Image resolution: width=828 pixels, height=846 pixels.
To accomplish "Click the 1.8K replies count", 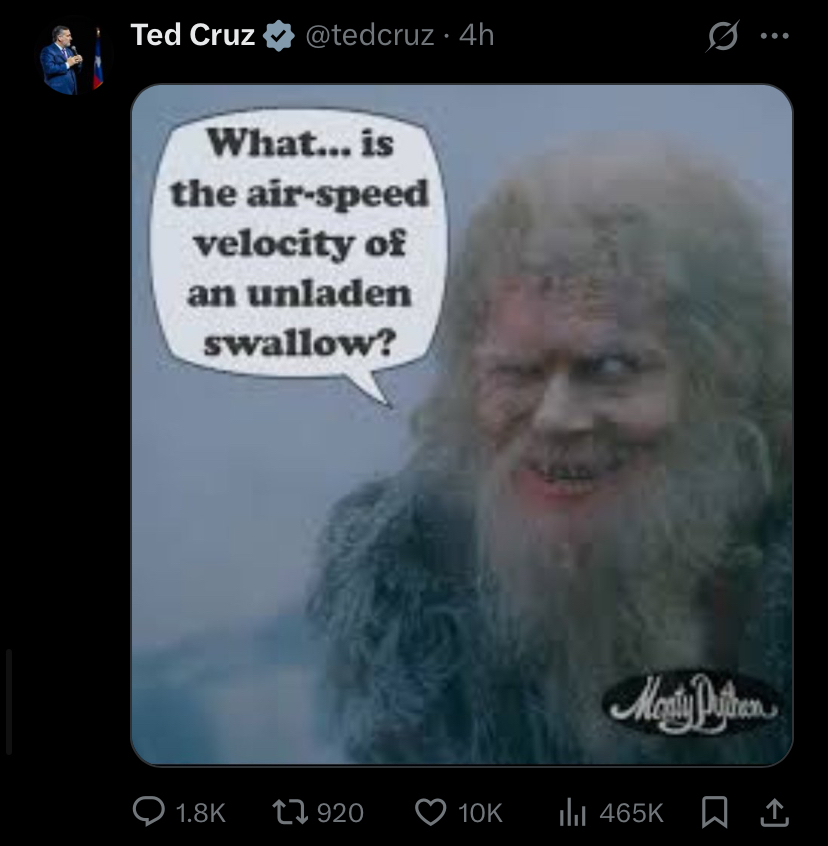I will pyautogui.click(x=201, y=813).
